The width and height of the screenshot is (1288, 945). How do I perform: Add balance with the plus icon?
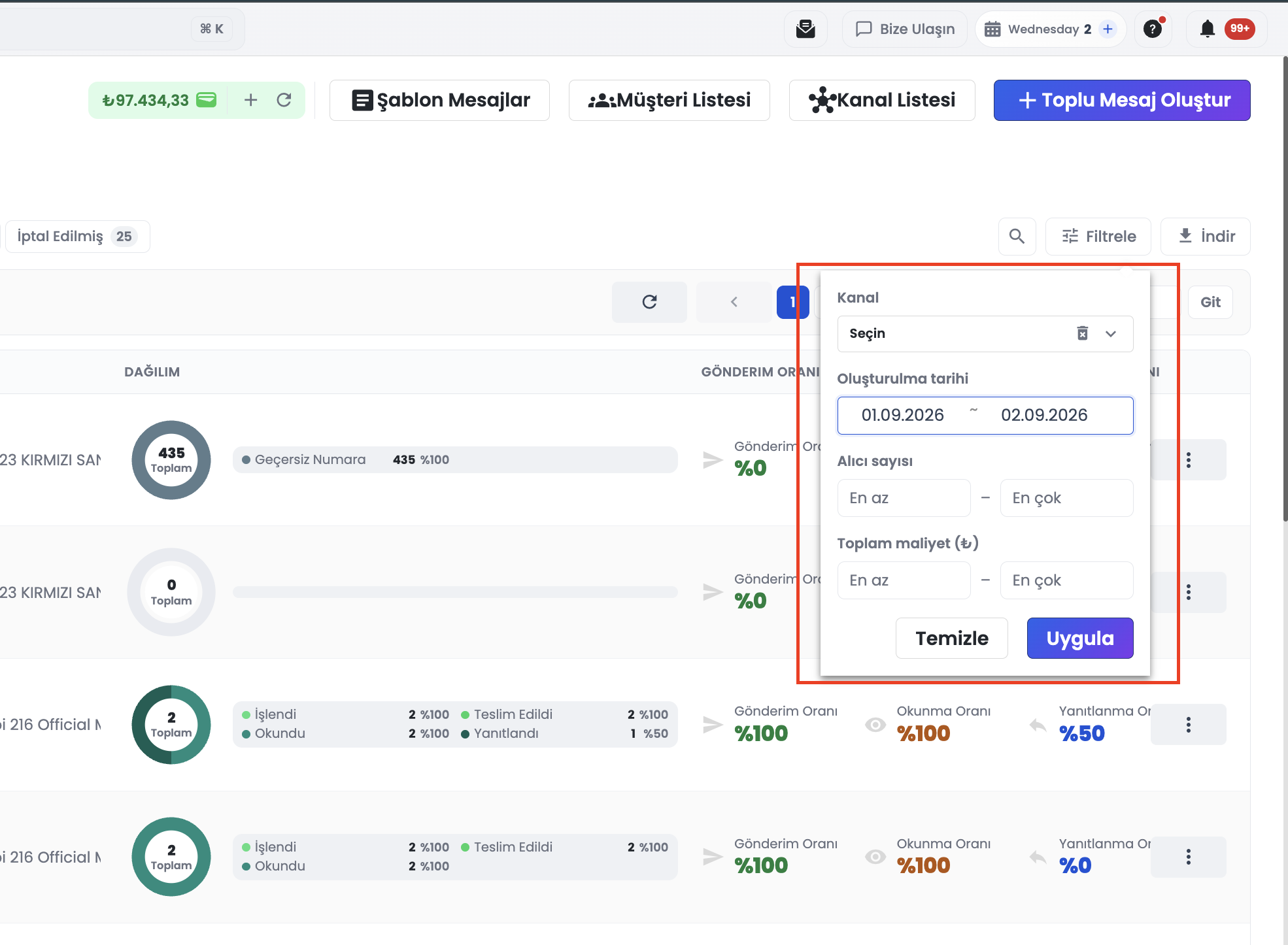[x=250, y=100]
